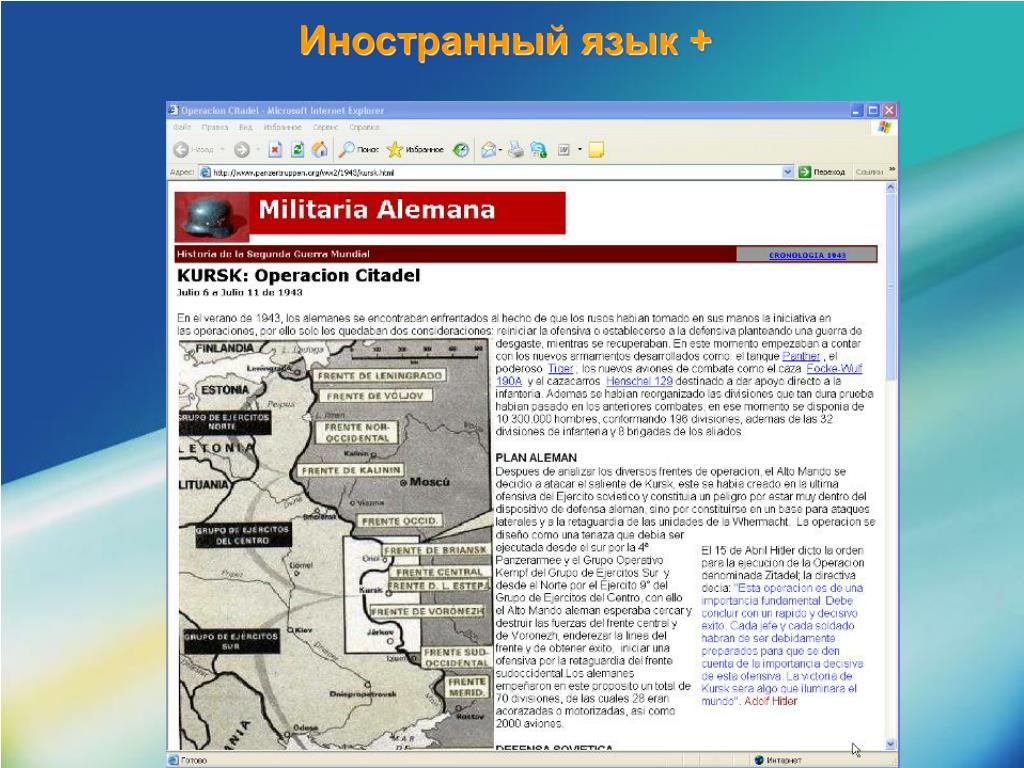The image size is (1024, 768).
Task: Expand the Ссылки links toolbar chevron
Action: tap(892, 170)
